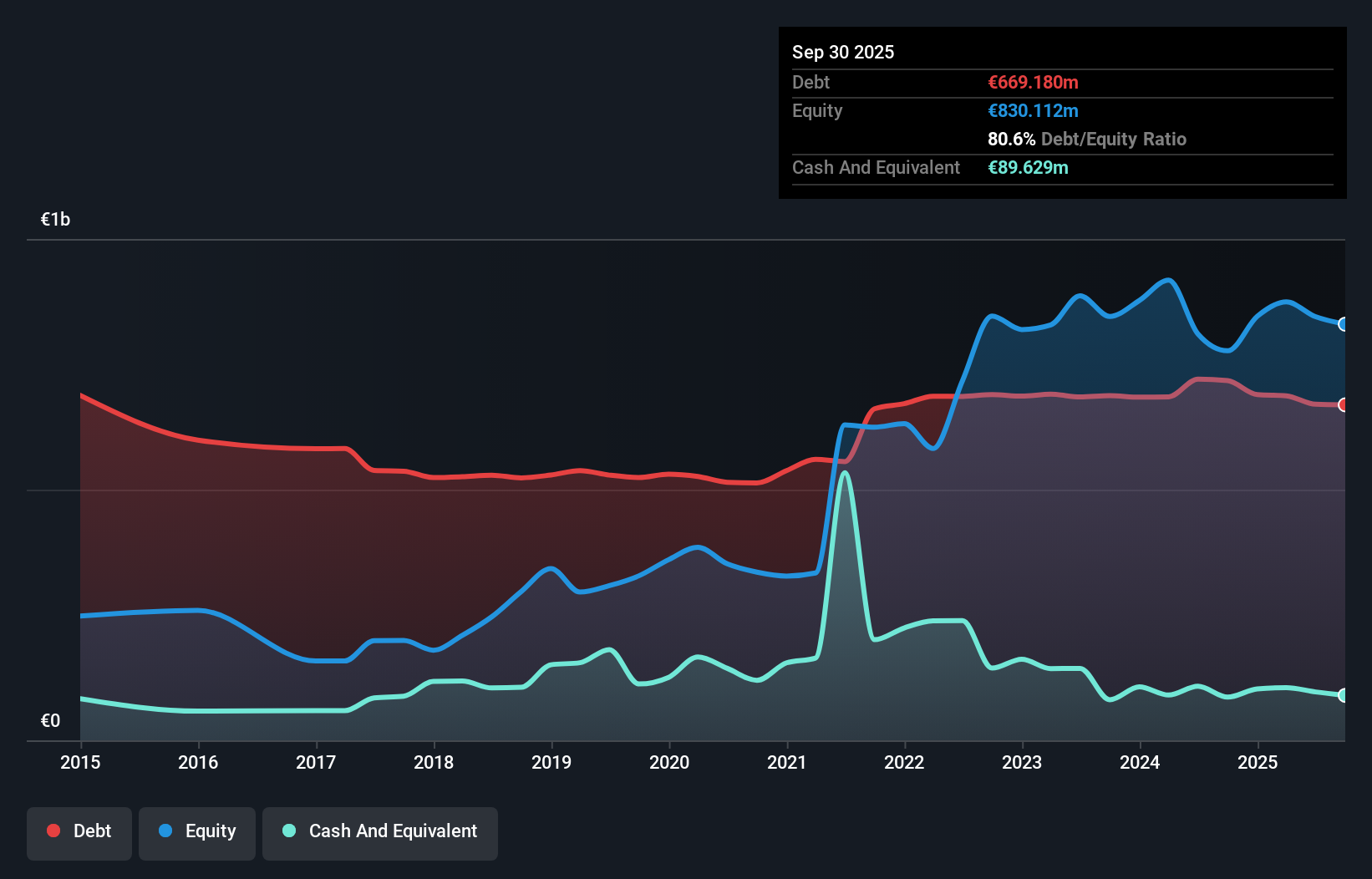The image size is (1372, 879).
Task: Select the 2025 year label on the axis
Action: (x=1258, y=763)
